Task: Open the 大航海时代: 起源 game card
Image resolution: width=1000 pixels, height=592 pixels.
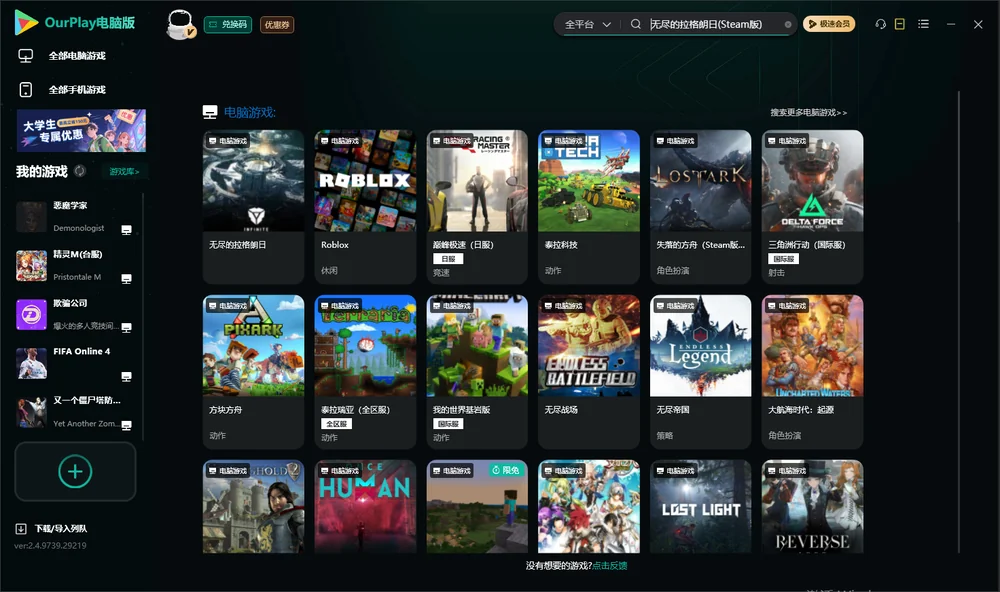Action: tap(812, 371)
